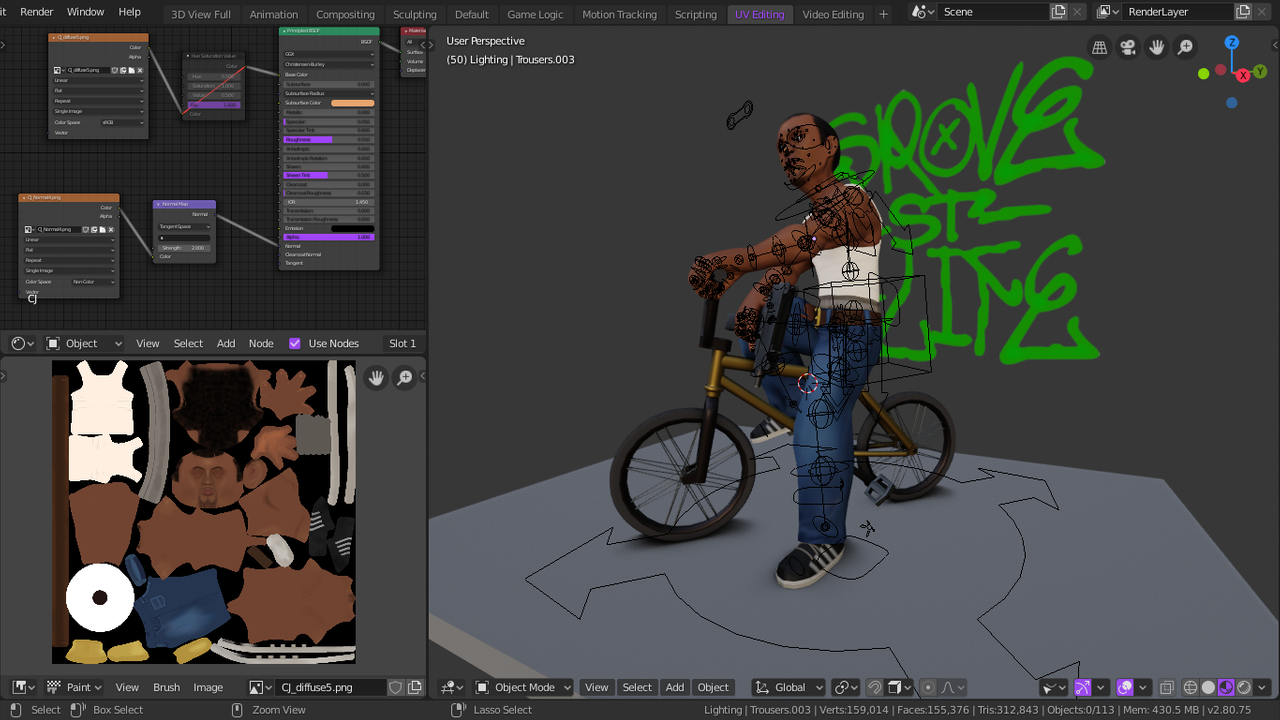This screenshot has height=720, width=1280.
Task: Click CJ_diffuse5.png image name field
Action: (x=330, y=687)
